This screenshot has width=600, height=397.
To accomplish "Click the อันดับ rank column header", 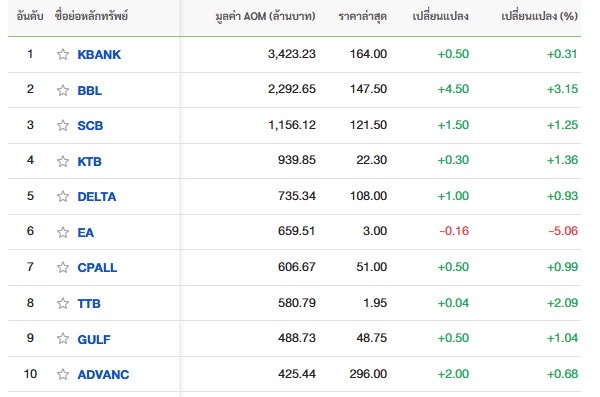I will click(30, 16).
